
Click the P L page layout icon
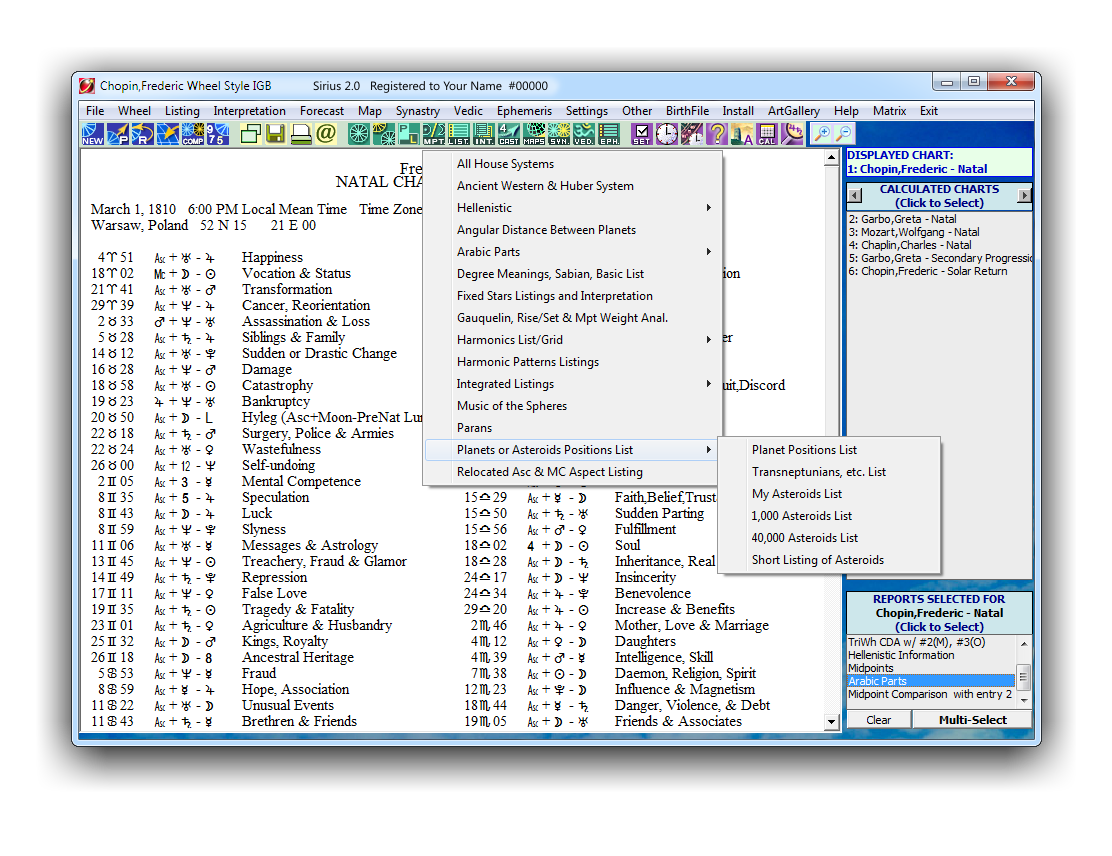point(408,133)
